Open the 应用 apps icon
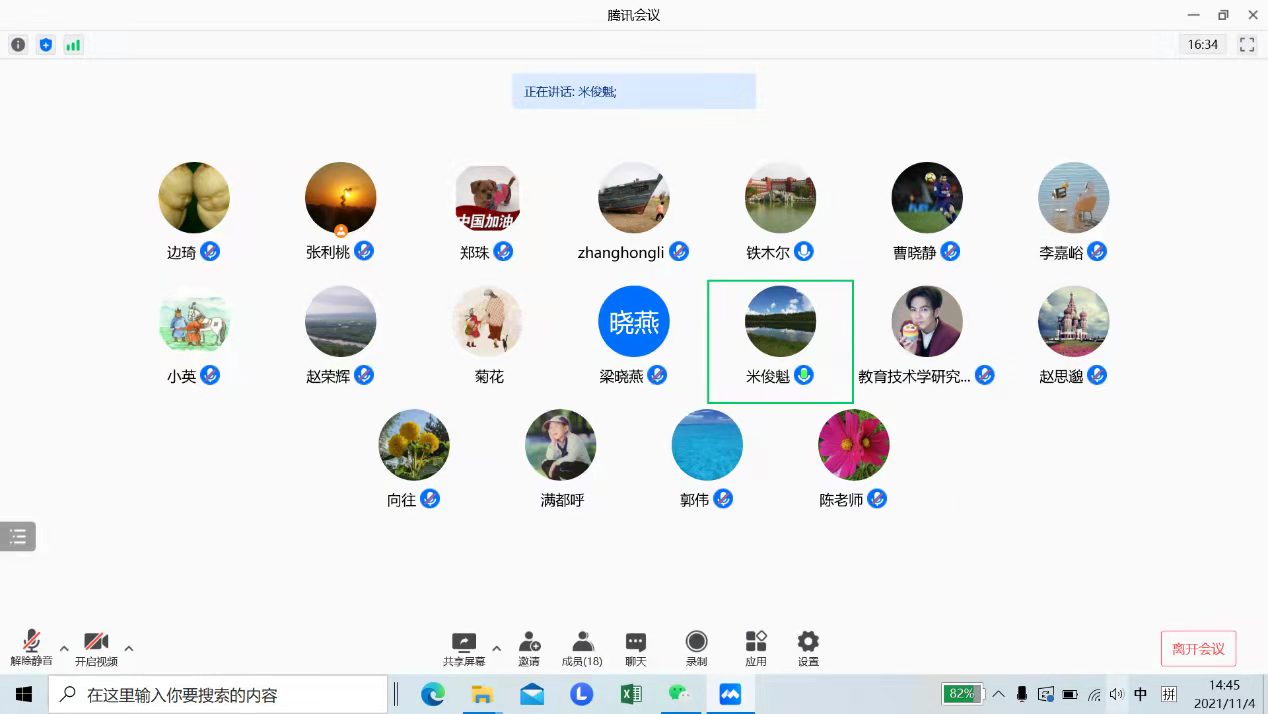This screenshot has height=714, width=1268. point(756,648)
